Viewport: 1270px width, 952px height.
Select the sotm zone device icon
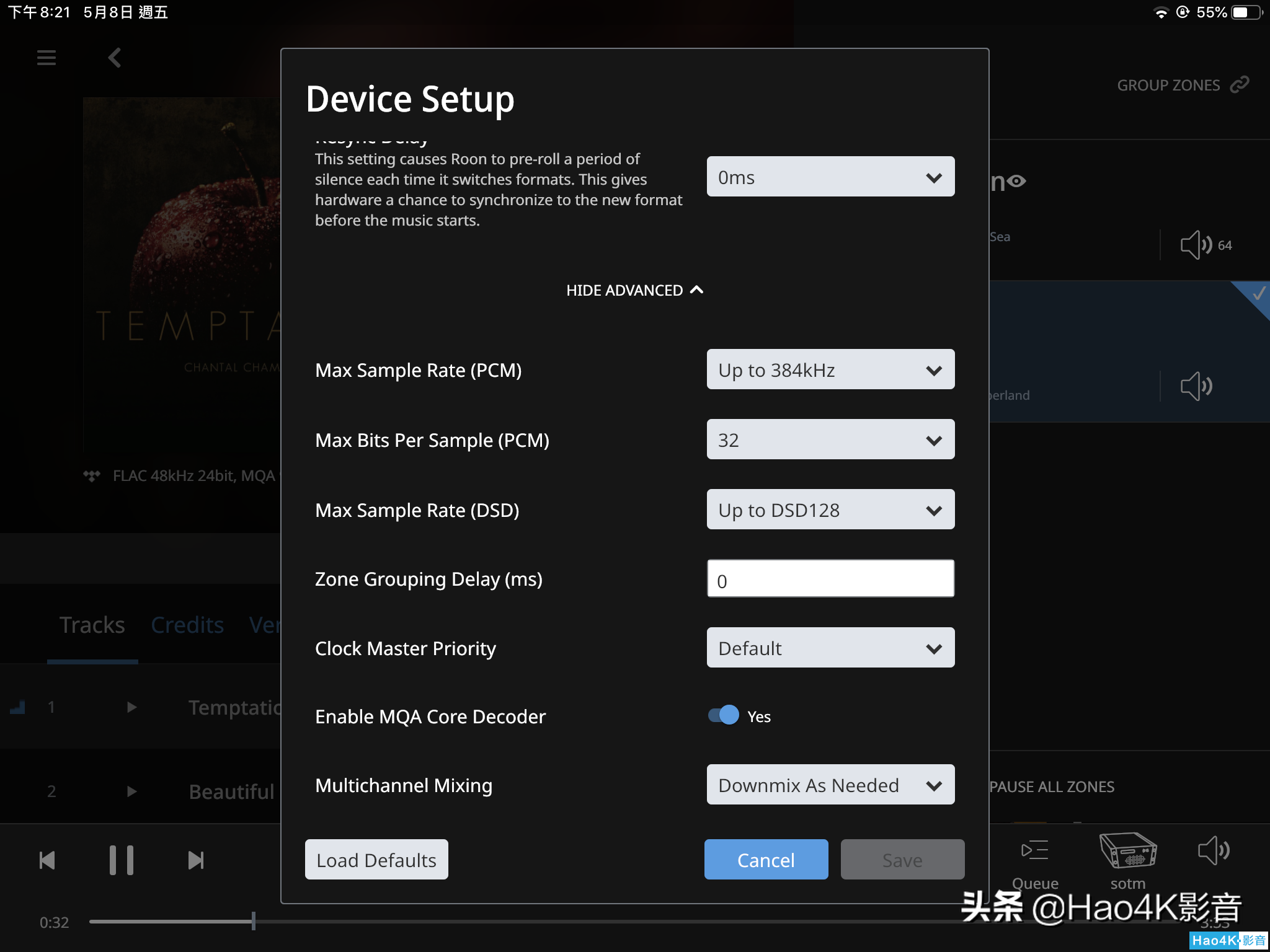pos(1127,851)
